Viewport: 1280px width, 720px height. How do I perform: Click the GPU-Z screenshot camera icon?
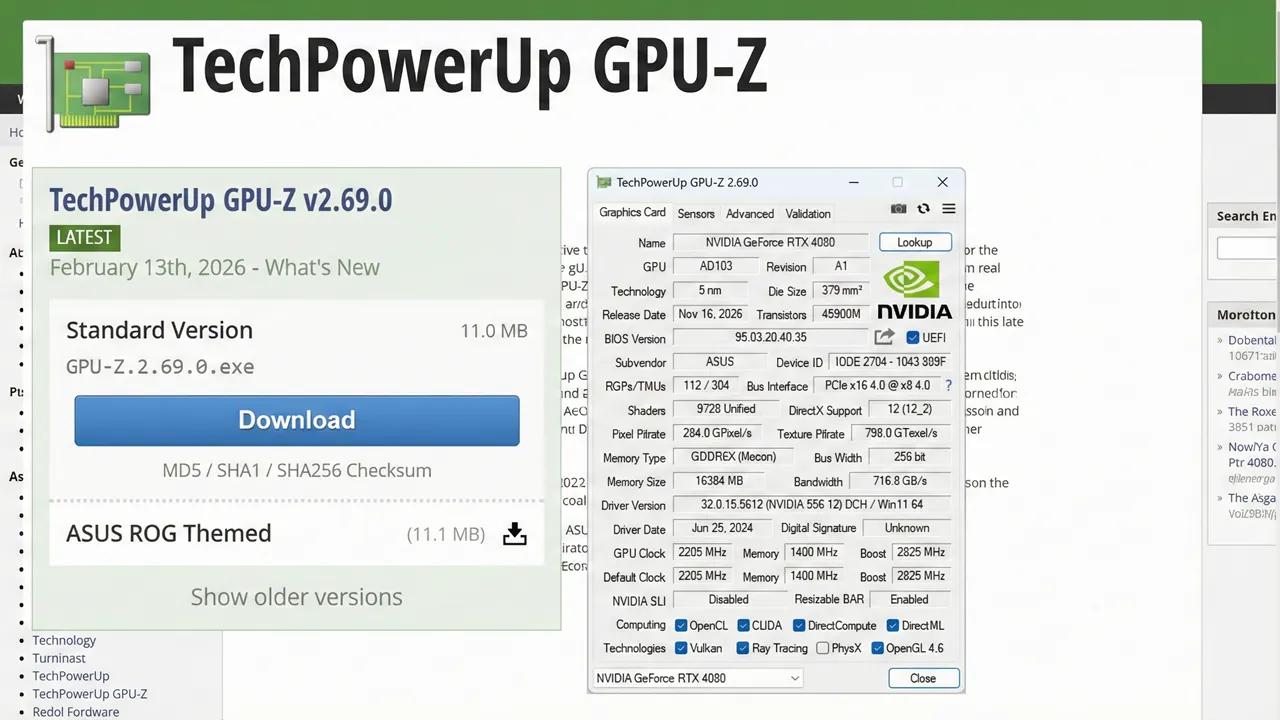click(x=898, y=209)
